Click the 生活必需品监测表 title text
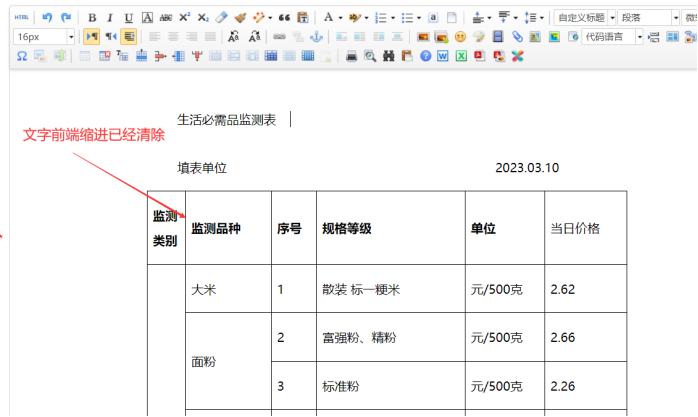Screen dimensions: 698x417 click(x=227, y=120)
